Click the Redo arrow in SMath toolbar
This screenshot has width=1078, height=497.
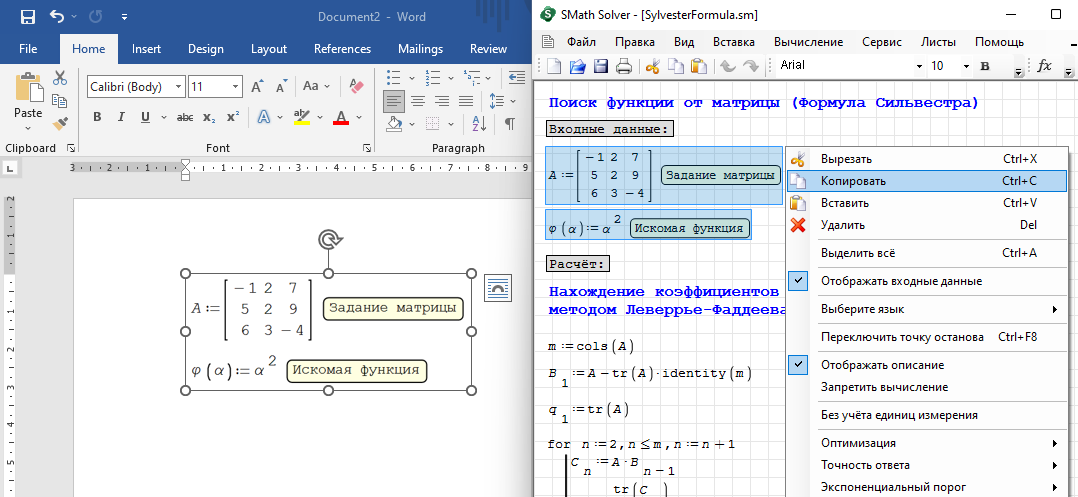click(751, 66)
